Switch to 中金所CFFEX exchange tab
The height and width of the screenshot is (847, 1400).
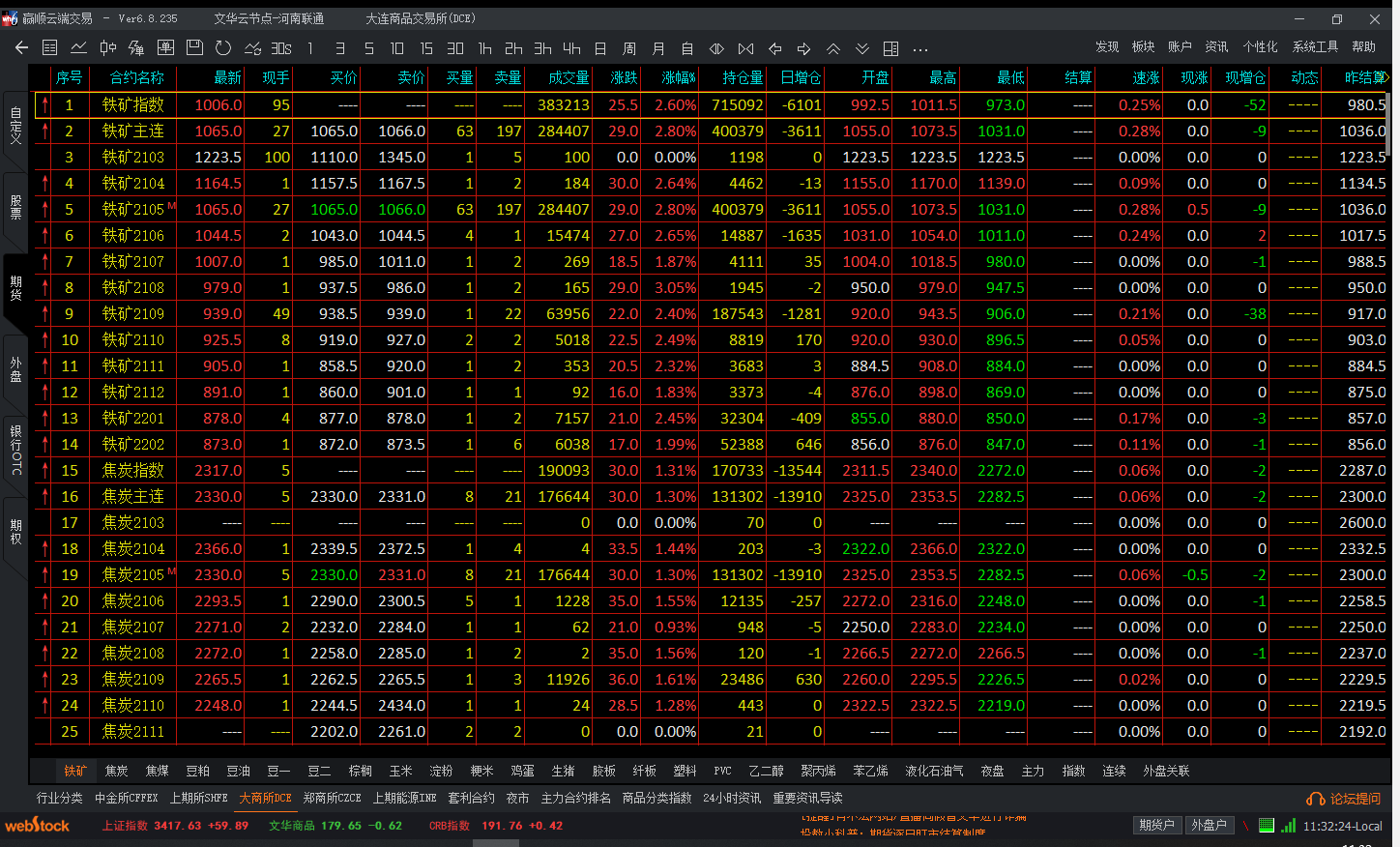[x=127, y=798]
